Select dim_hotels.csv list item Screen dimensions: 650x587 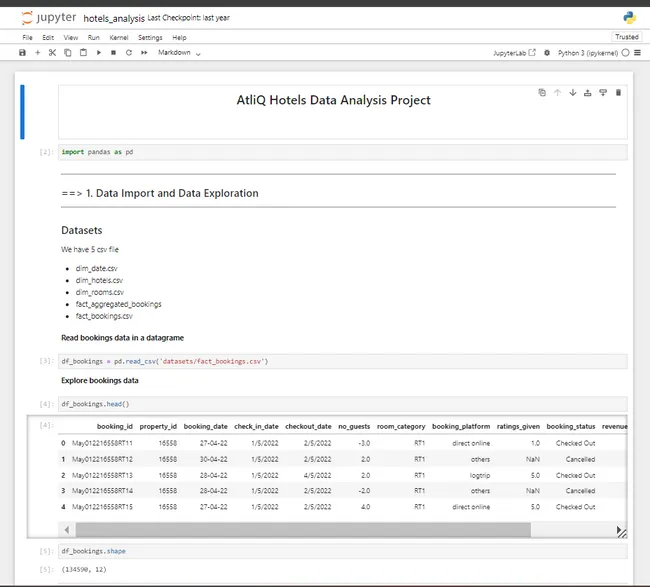pyautogui.click(x=99, y=280)
